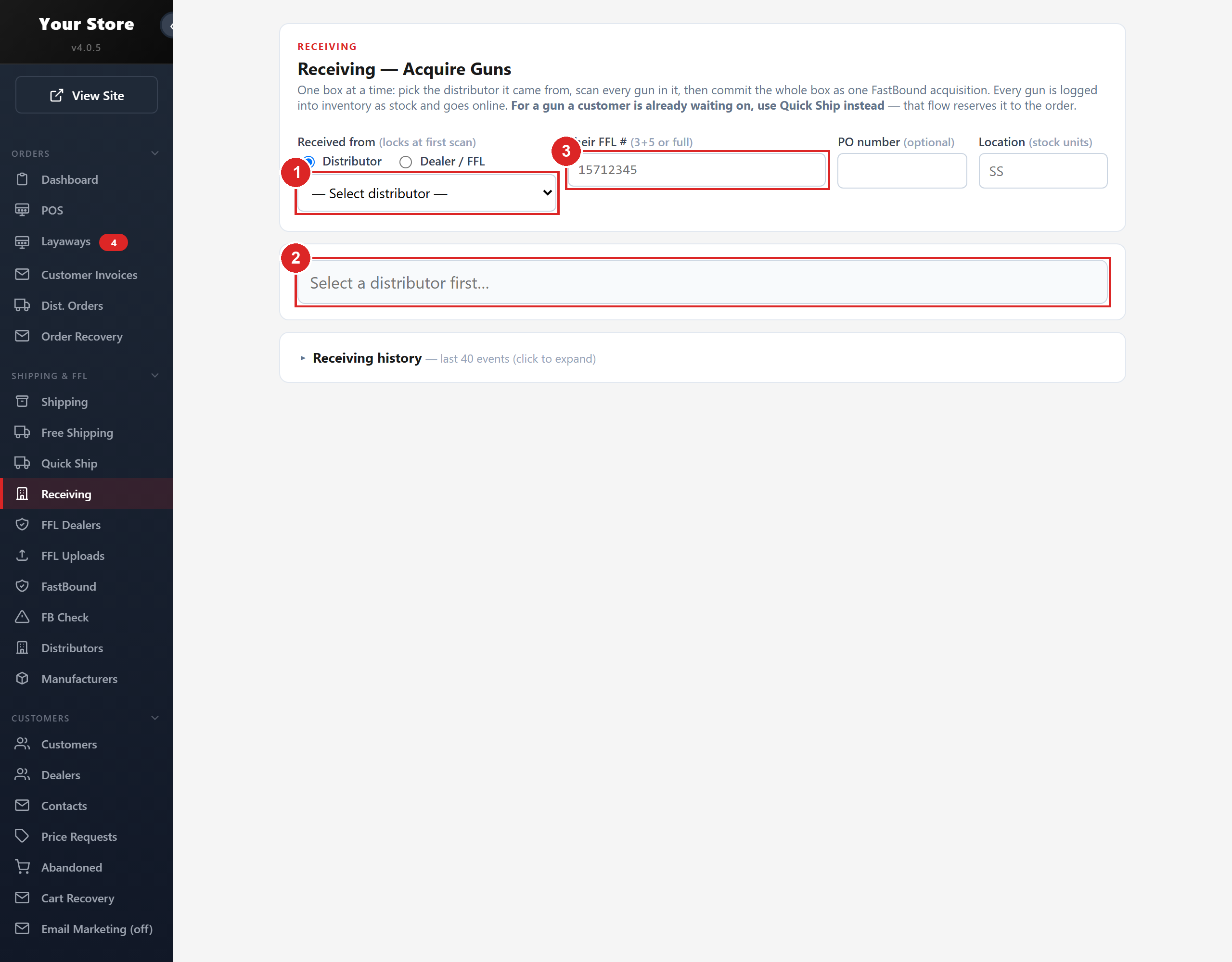Collapse the CUSTOMERS sidebar section
This screenshot has height=962, width=1232.
155,718
